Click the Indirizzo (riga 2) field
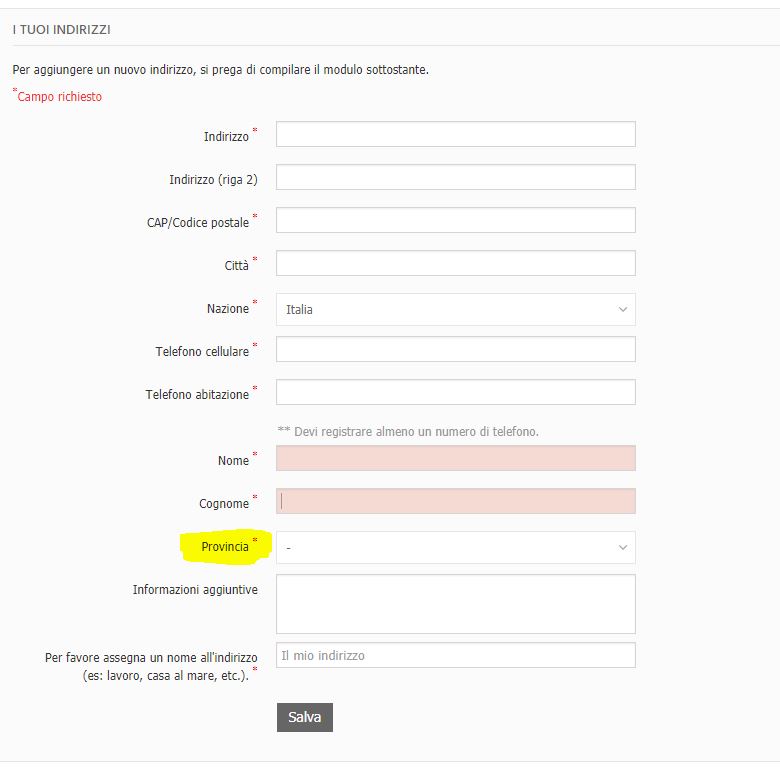 [x=455, y=177]
